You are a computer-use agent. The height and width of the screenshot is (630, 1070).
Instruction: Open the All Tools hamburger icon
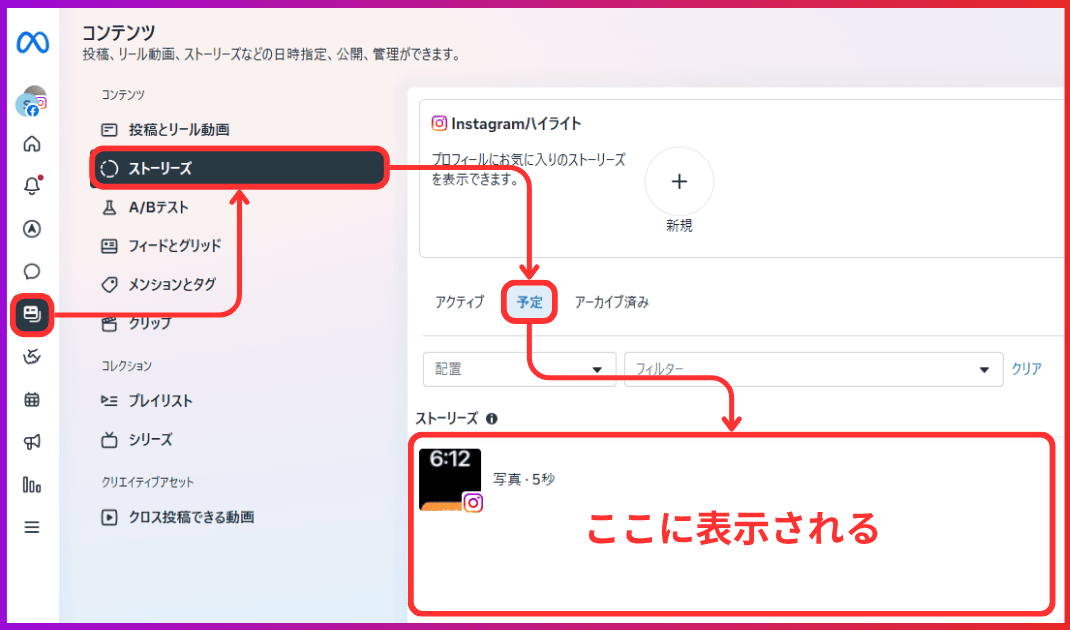click(31, 525)
